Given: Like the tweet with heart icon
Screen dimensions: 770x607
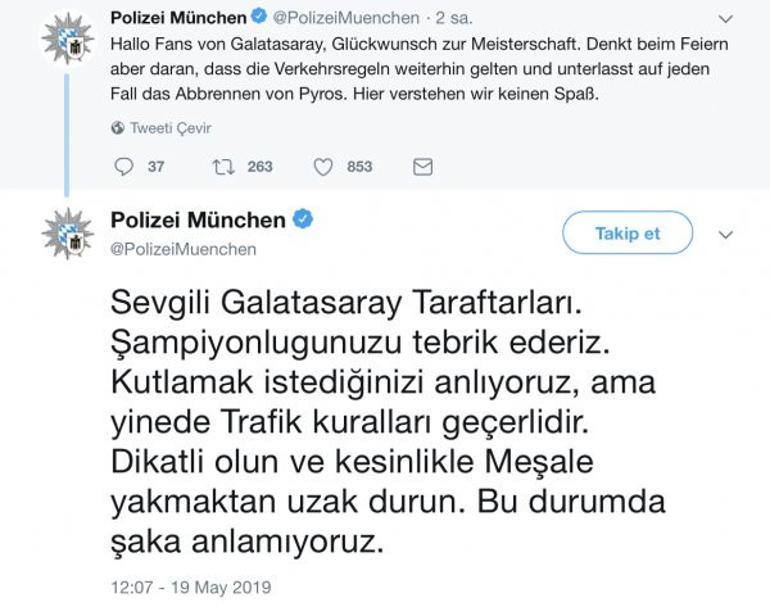Looking at the screenshot, I should pyautogui.click(x=323, y=167).
